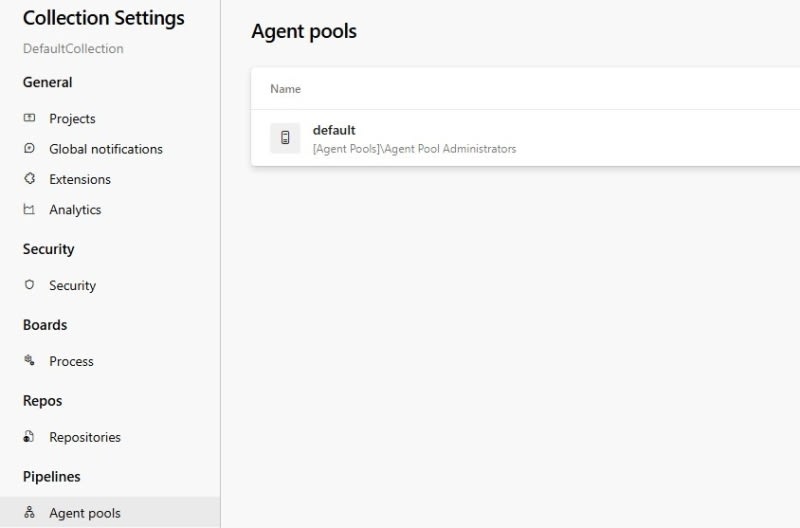This screenshot has width=800, height=528.
Task: Open Repositories under Repos
Action: point(85,437)
